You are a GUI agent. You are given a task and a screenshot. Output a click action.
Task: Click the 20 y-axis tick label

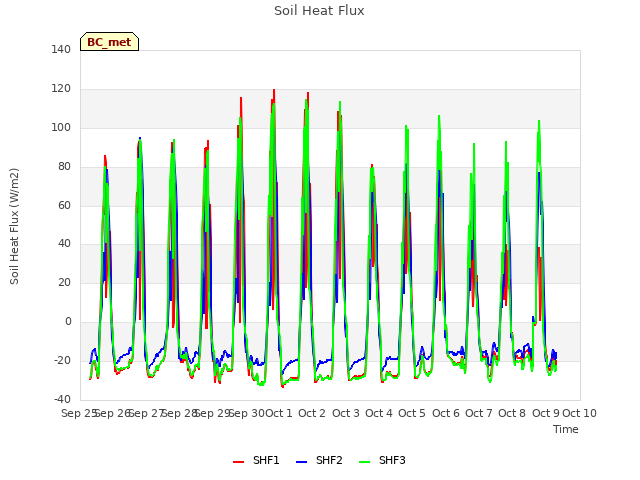(64, 282)
